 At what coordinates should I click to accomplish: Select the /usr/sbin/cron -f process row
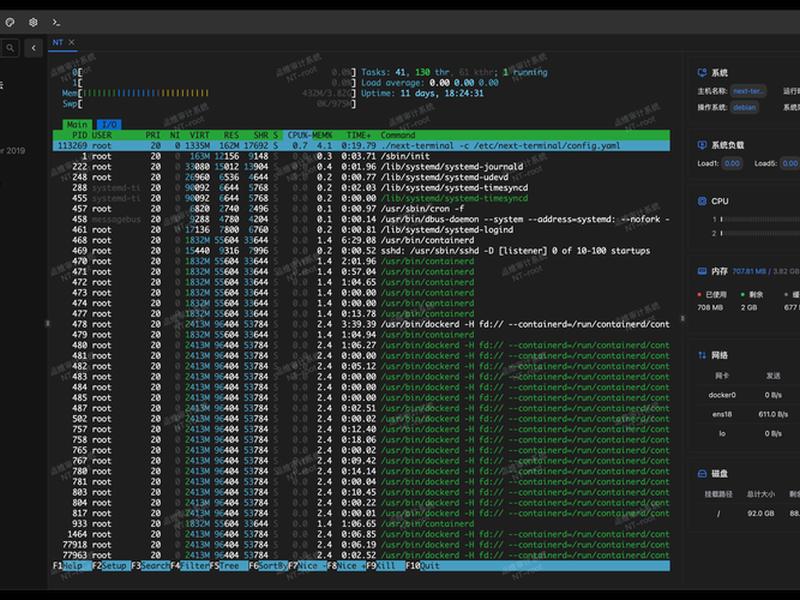361,209
